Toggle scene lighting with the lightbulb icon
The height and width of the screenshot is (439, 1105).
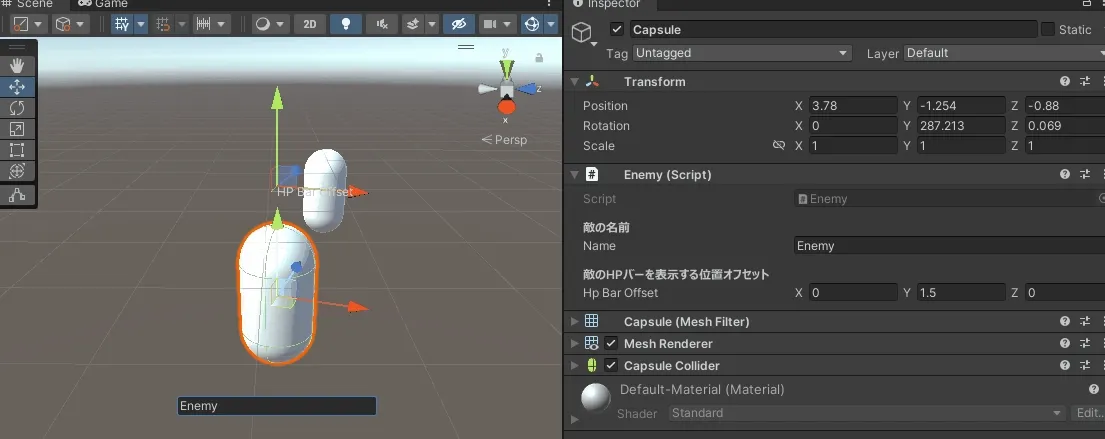[x=346, y=24]
